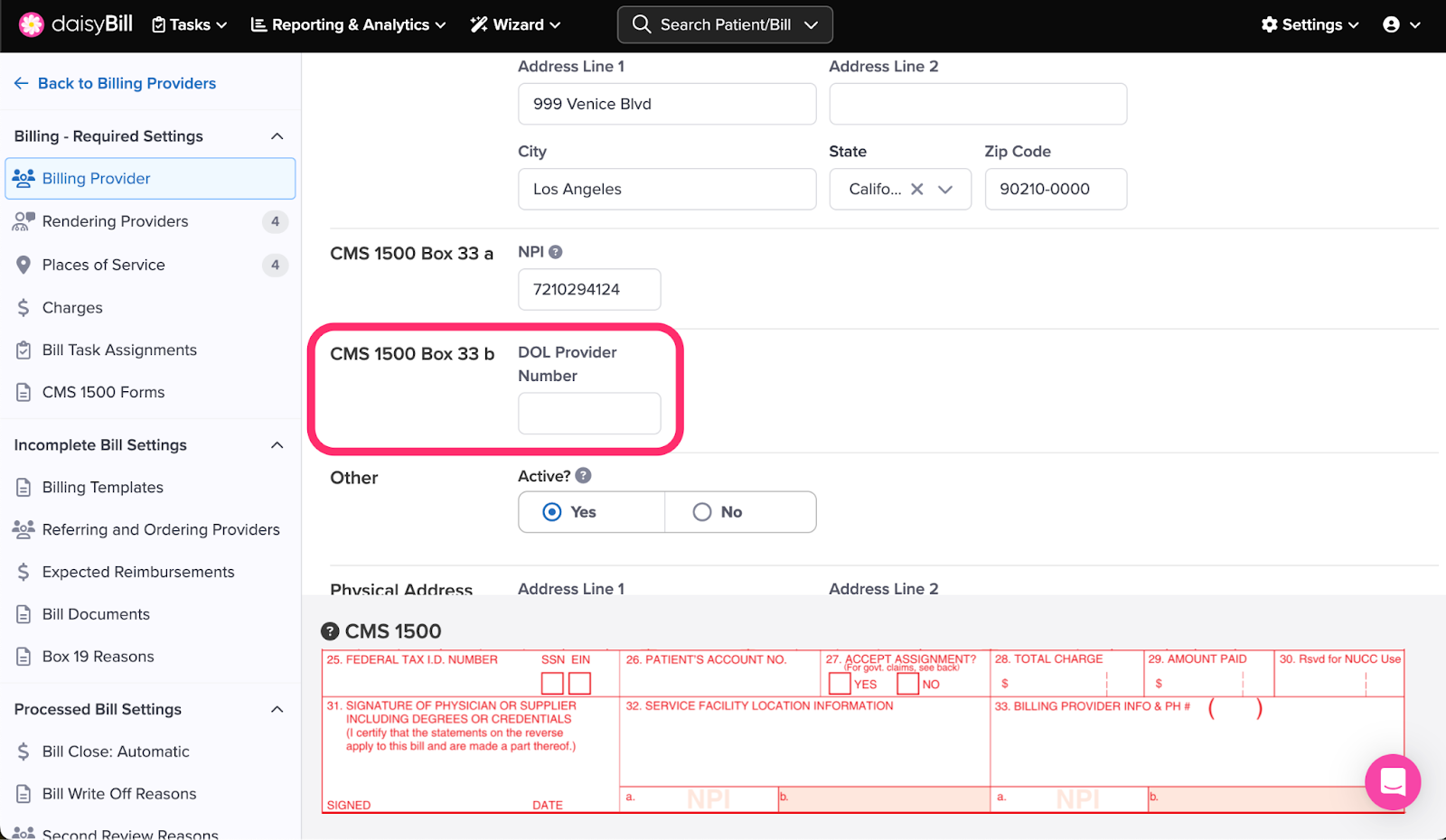Viewport: 1446px width, 840px height.
Task: Go to Rendering Providers settings
Action: pos(116,221)
